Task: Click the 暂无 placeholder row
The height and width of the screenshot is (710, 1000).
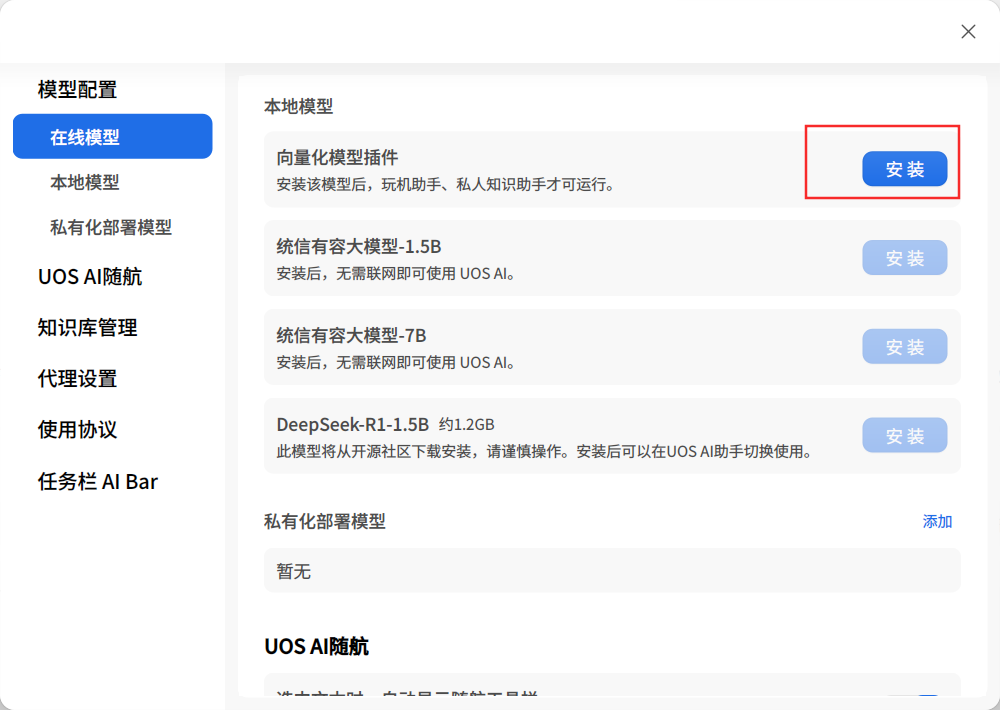Action: coord(612,571)
